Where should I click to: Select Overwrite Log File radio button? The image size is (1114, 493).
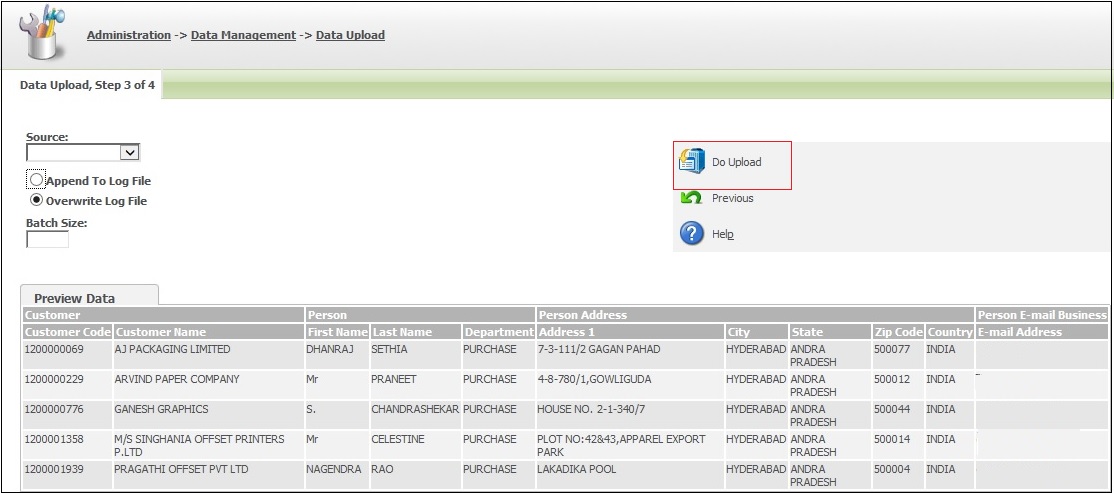click(x=37, y=200)
